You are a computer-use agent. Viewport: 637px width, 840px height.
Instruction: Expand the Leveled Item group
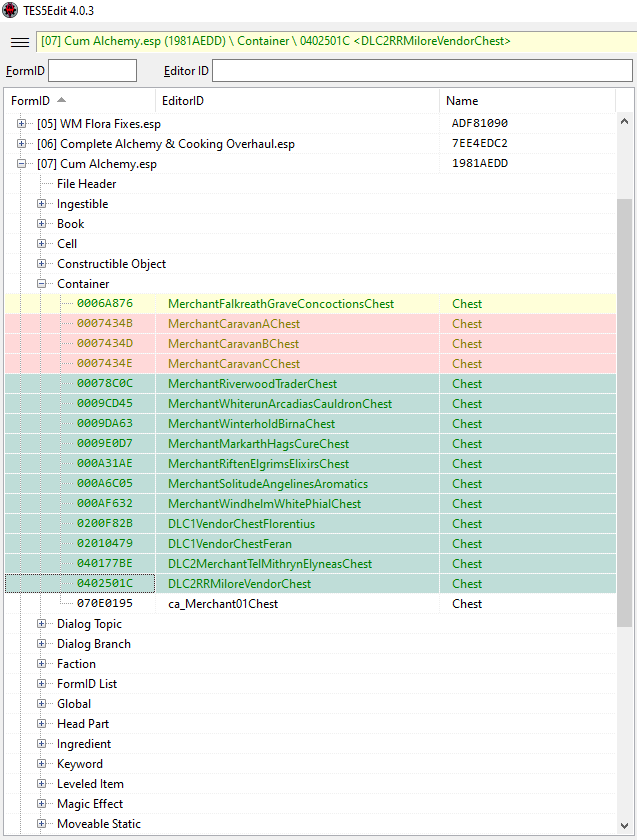[x=41, y=784]
